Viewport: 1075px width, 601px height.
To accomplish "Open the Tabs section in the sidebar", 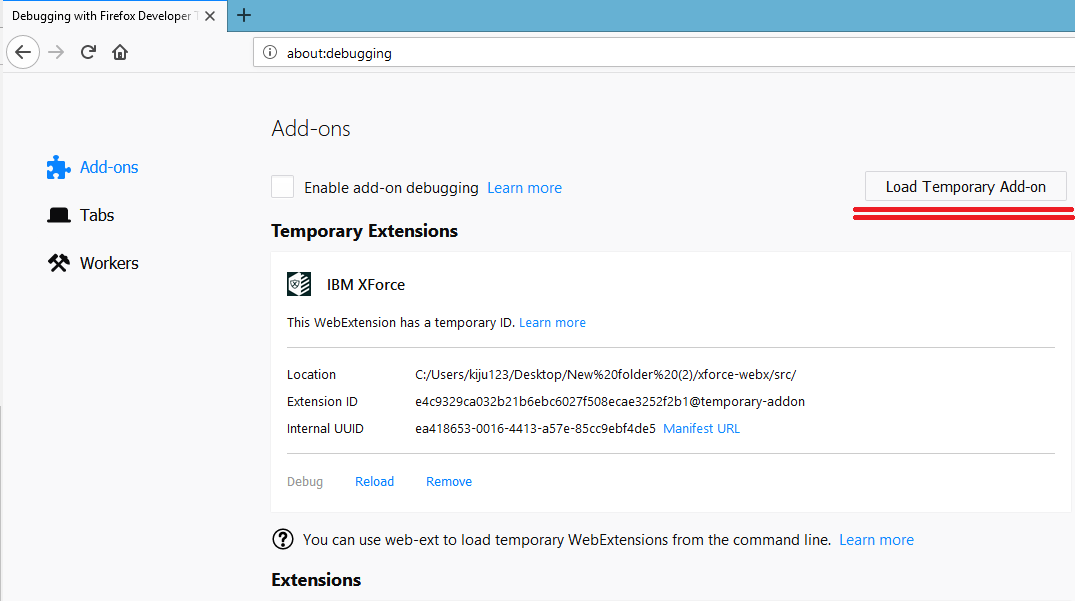I will pos(97,215).
